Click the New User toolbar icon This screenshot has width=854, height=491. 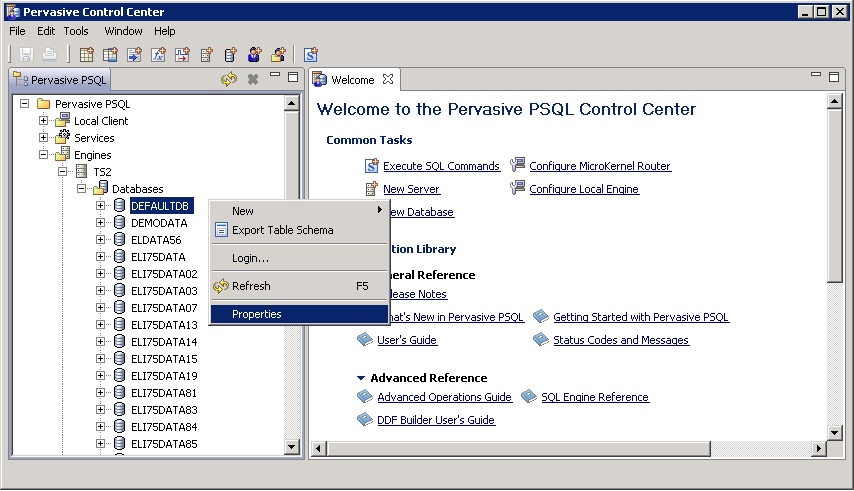tap(254, 54)
